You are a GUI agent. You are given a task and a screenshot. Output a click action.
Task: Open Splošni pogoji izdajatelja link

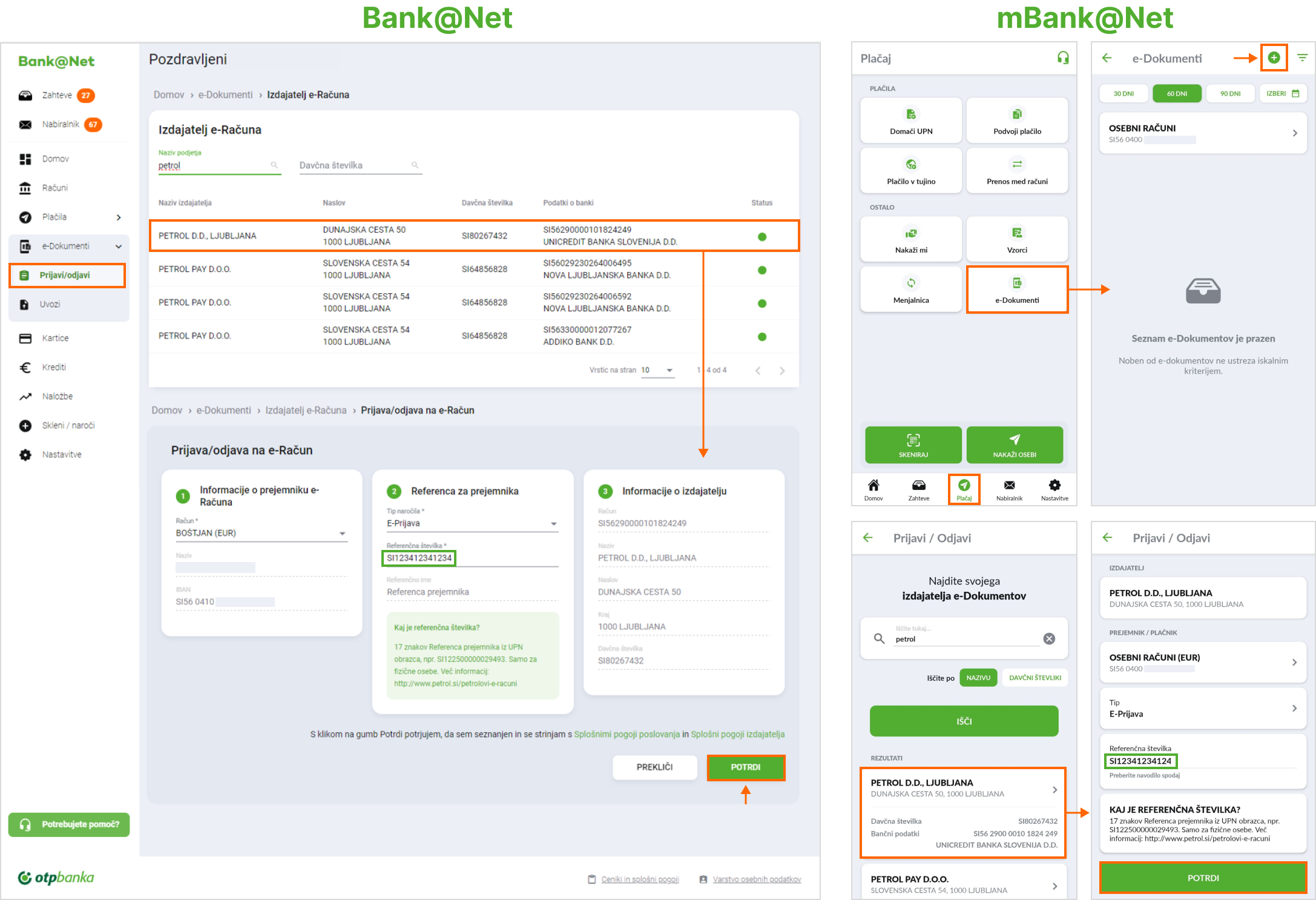[737, 734]
